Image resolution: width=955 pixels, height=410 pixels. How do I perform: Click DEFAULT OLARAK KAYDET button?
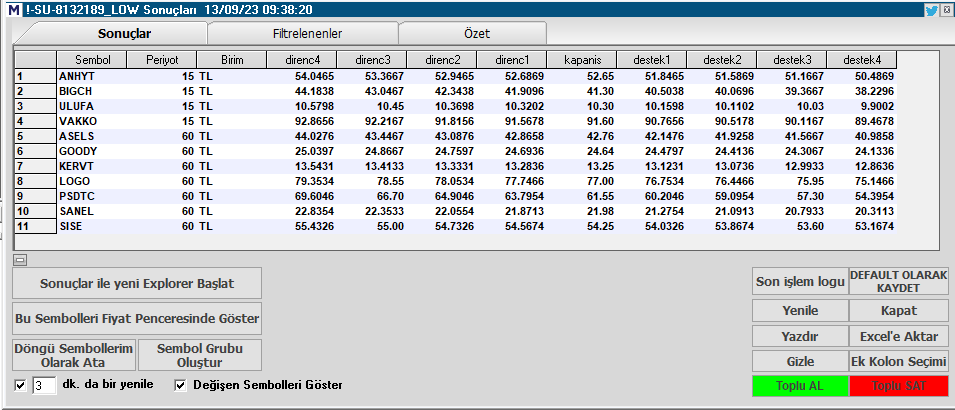[898, 281]
